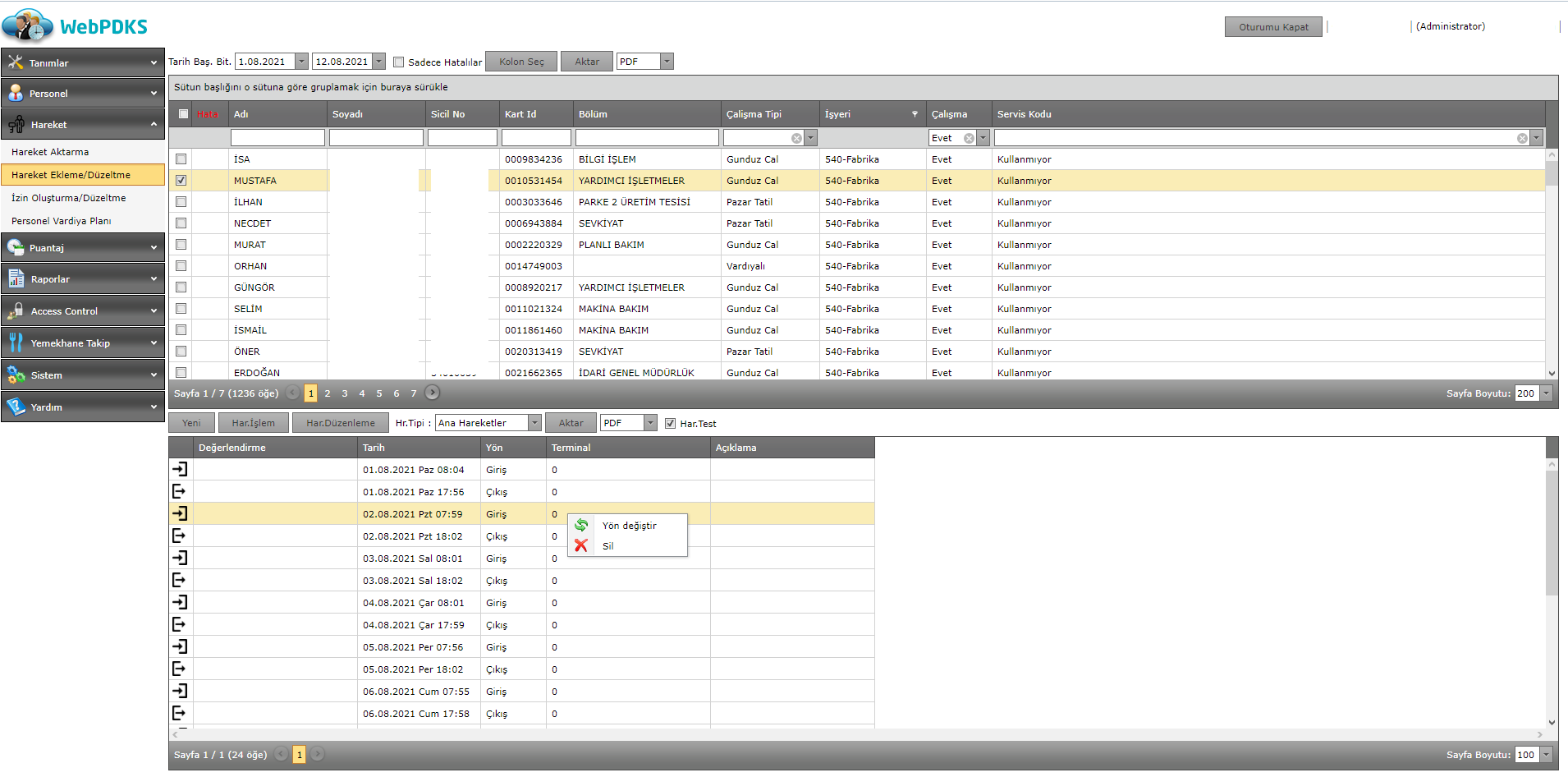
Task: Click the vertical scrollbar of movements grid
Action: [x=1552, y=534]
